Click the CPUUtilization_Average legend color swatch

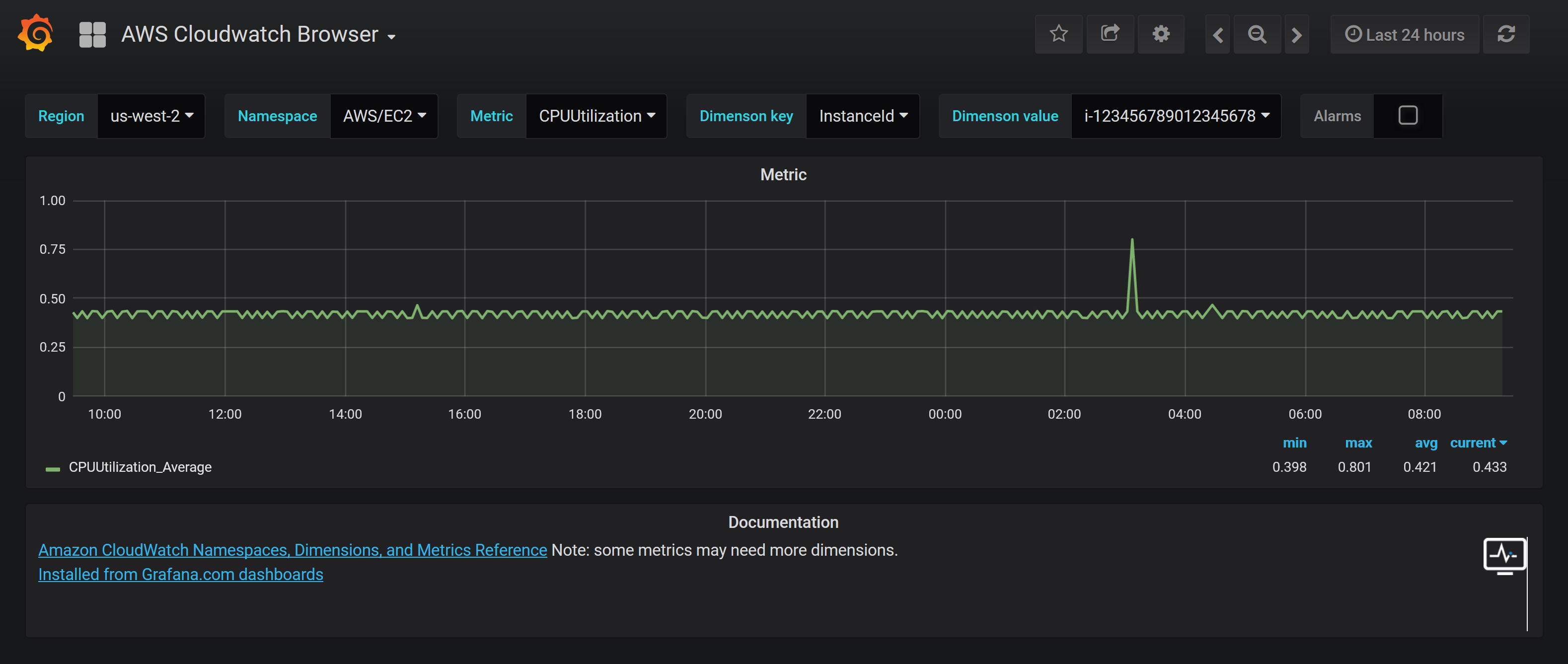(x=53, y=469)
